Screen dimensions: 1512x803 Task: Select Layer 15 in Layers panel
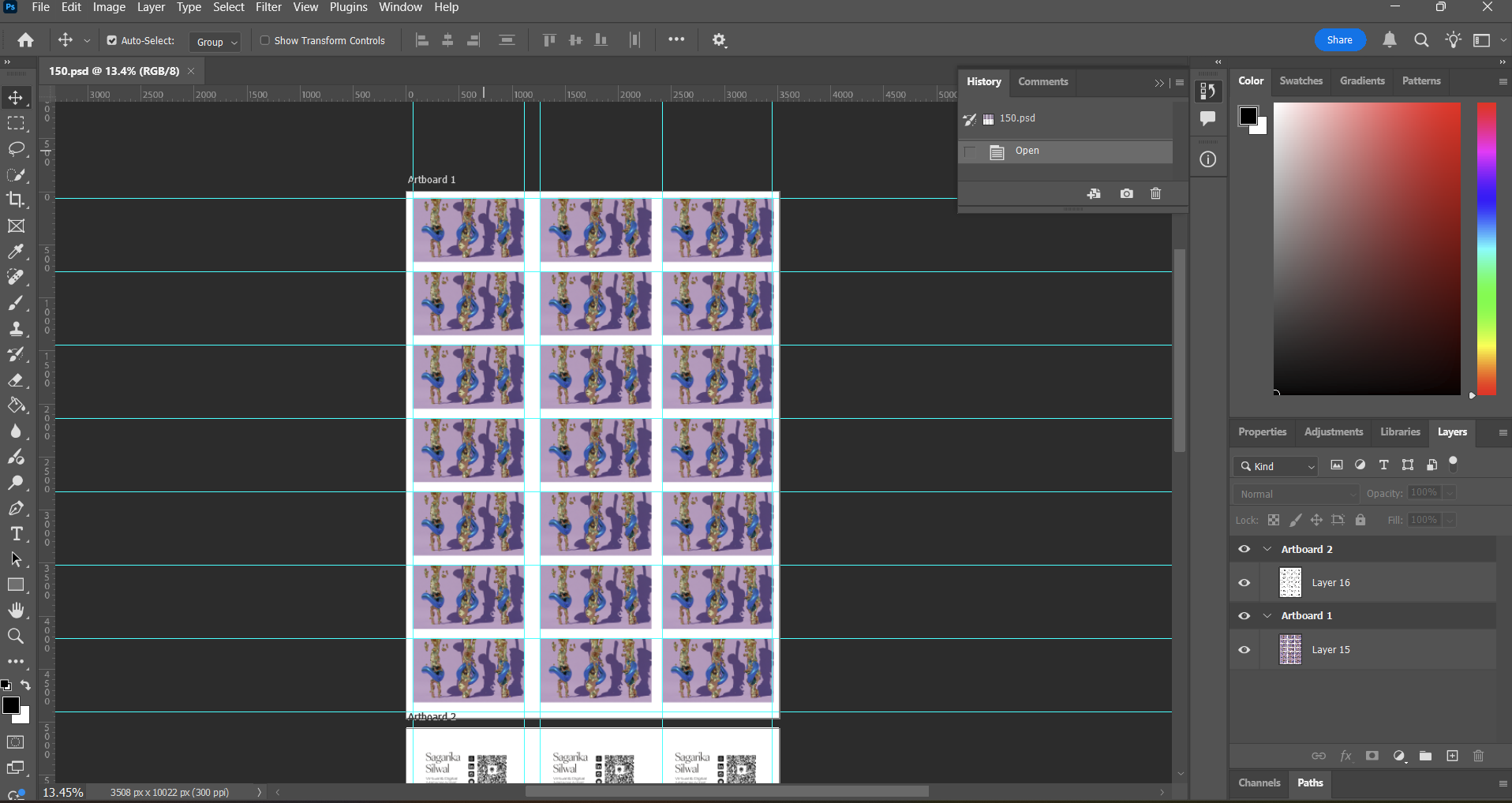coord(1362,650)
